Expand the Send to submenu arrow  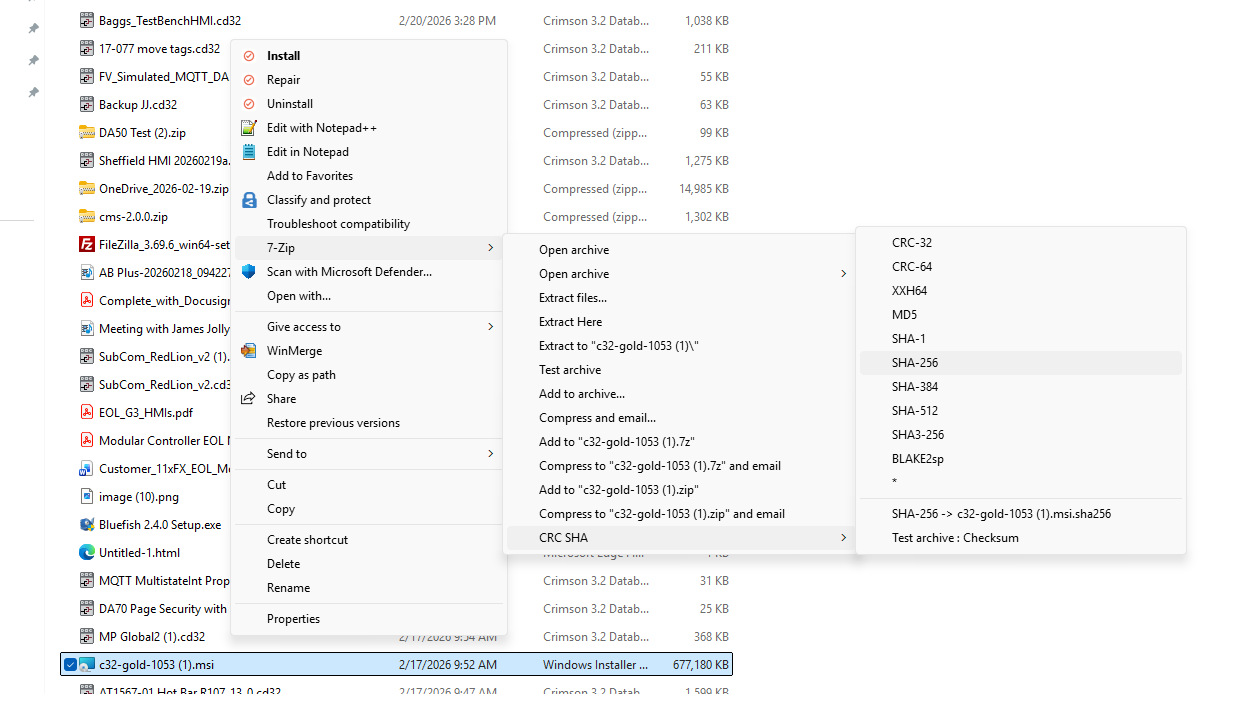tap(490, 454)
